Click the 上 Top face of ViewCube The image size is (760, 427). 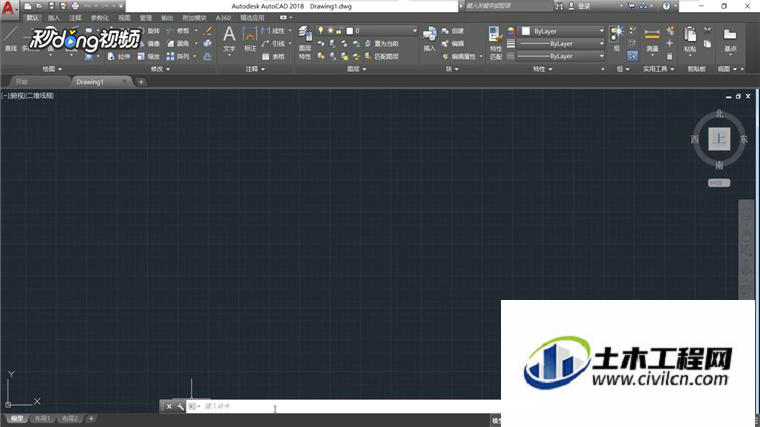point(719,139)
